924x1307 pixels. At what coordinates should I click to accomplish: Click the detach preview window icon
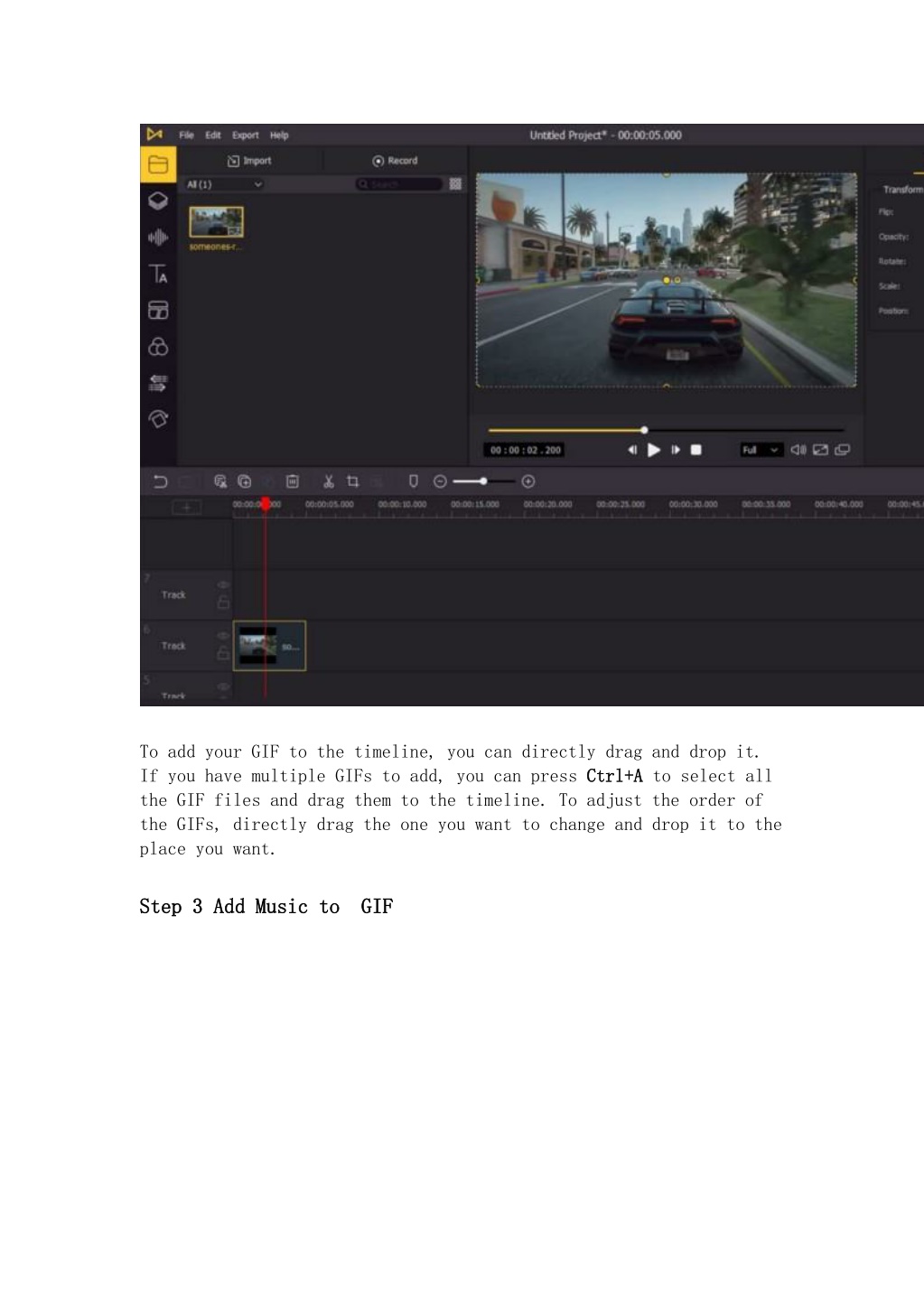click(842, 450)
